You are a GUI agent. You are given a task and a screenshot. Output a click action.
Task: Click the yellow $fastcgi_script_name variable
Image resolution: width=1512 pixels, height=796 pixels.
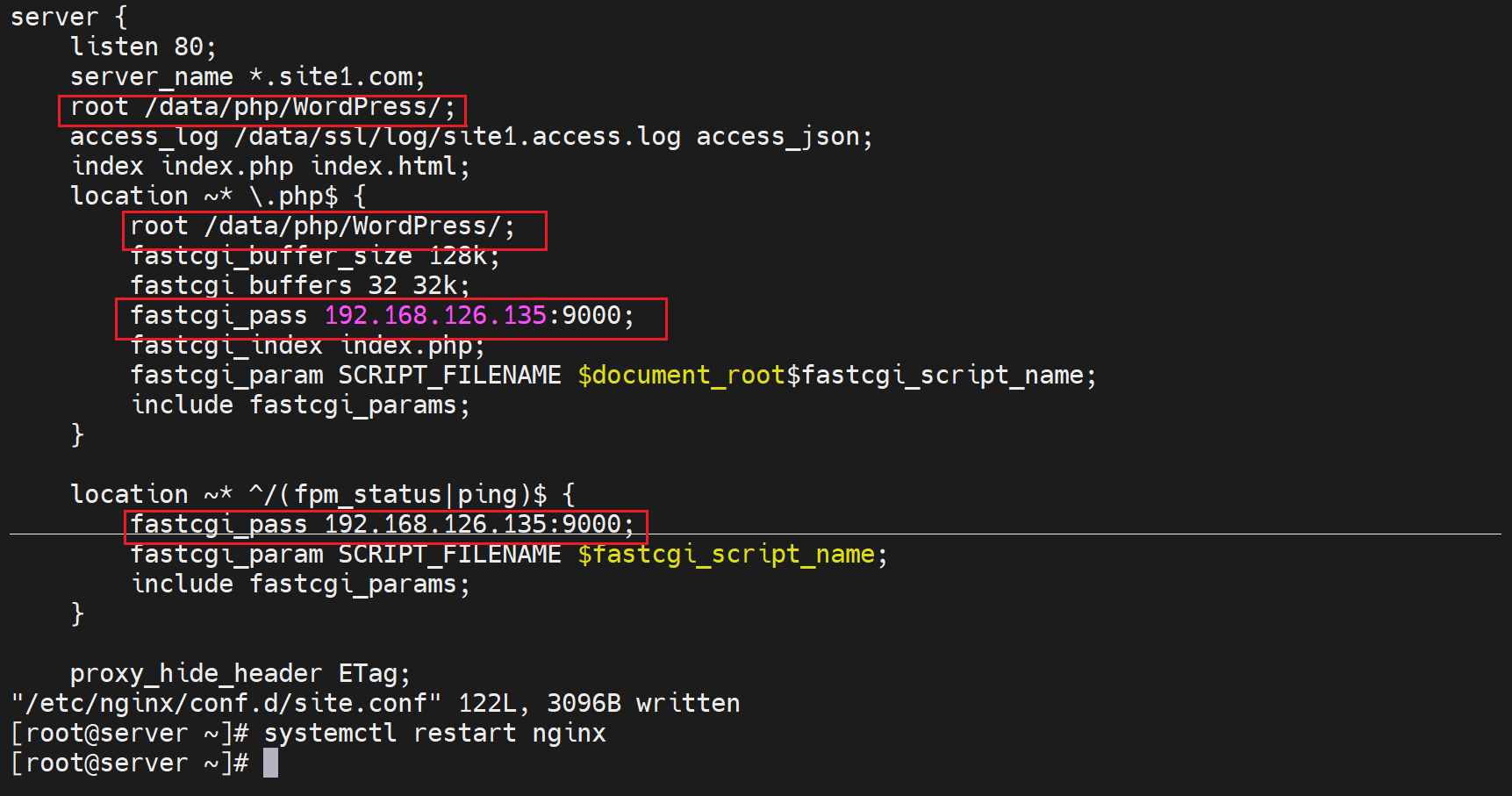pos(726,554)
